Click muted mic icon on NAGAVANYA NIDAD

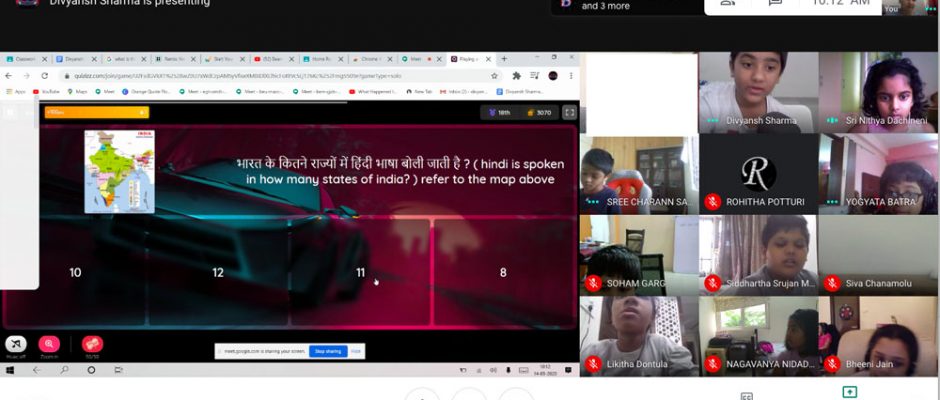pos(713,364)
